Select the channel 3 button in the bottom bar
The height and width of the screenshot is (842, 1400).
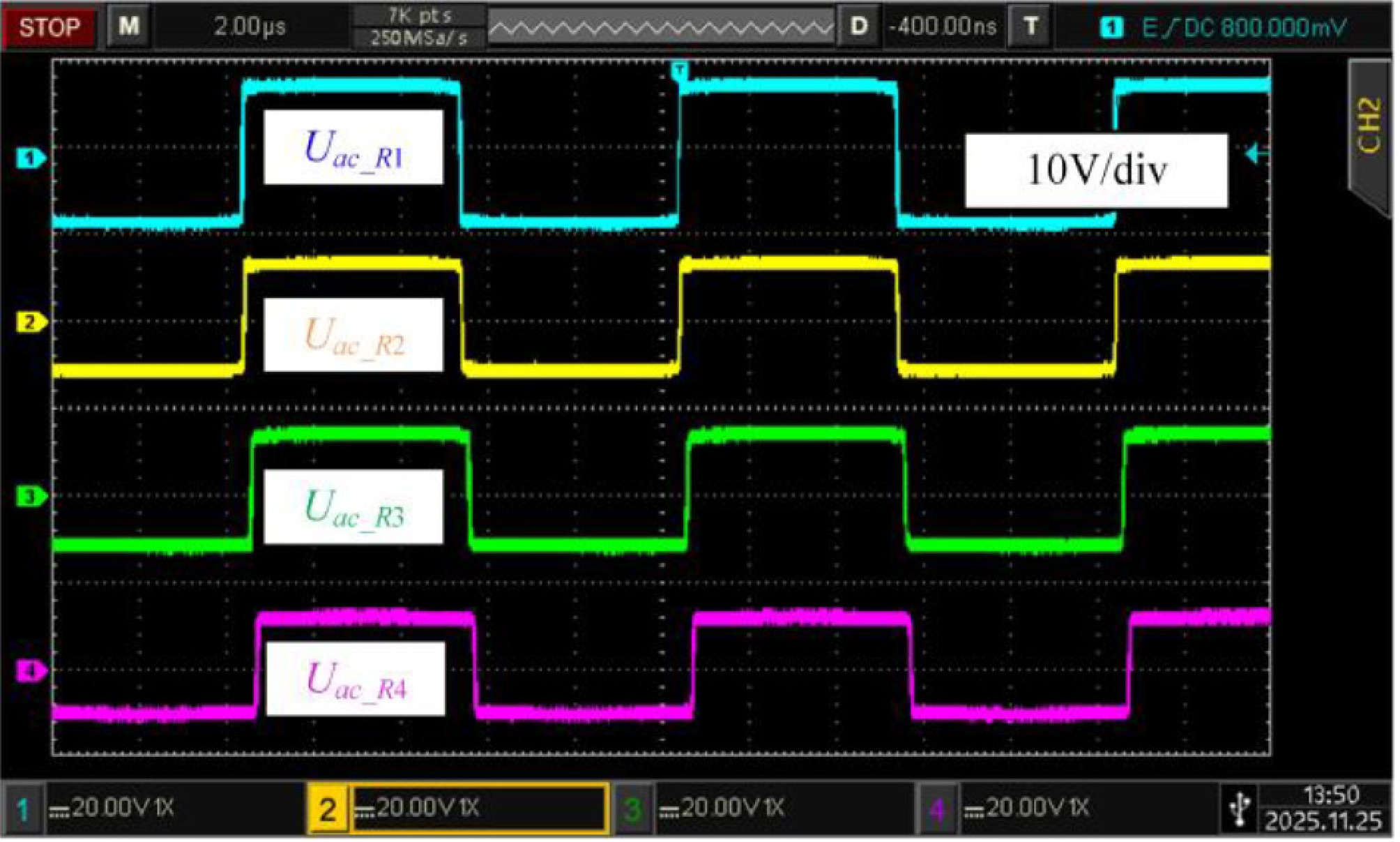(632, 809)
